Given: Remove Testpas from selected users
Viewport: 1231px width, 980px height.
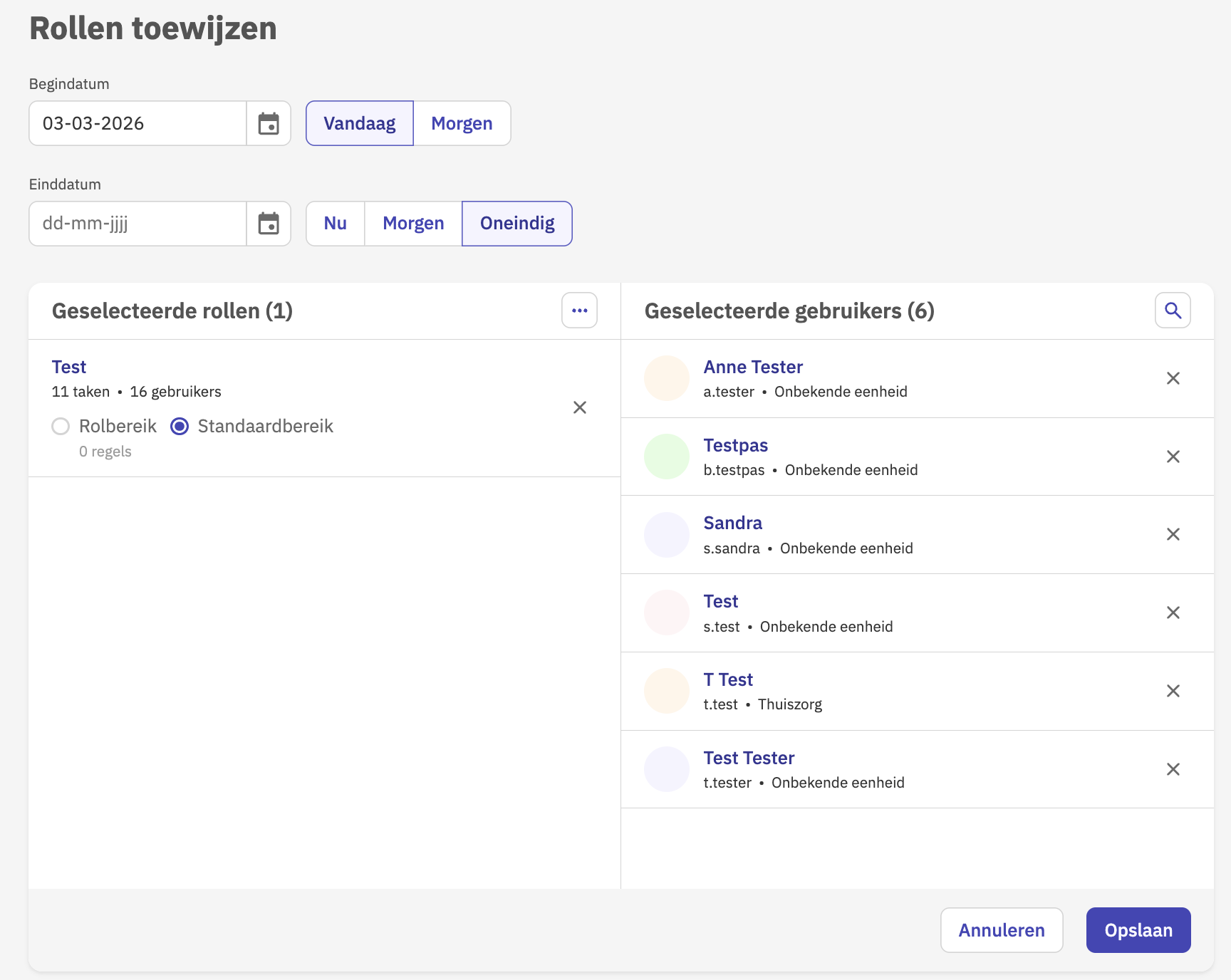Looking at the screenshot, I should 1173,457.
